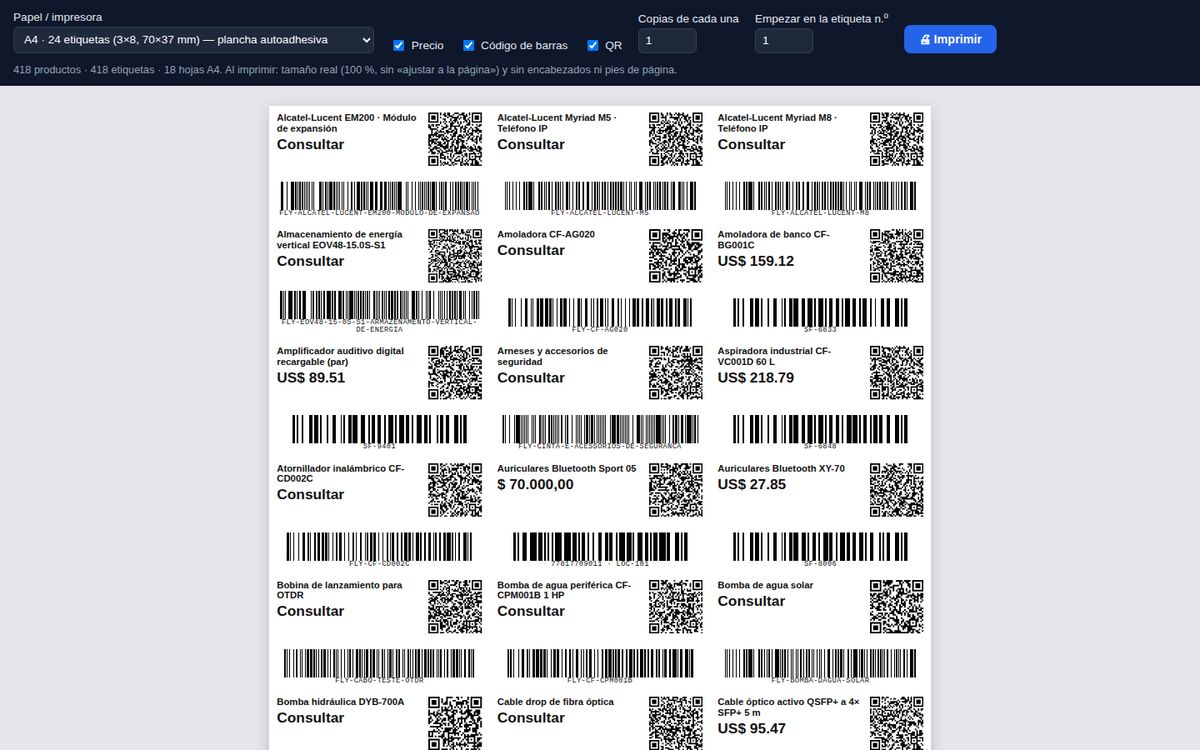The width and height of the screenshot is (1200, 750).
Task: Click QR code of Atornillador inalámbrico label
Action: pos(455,490)
